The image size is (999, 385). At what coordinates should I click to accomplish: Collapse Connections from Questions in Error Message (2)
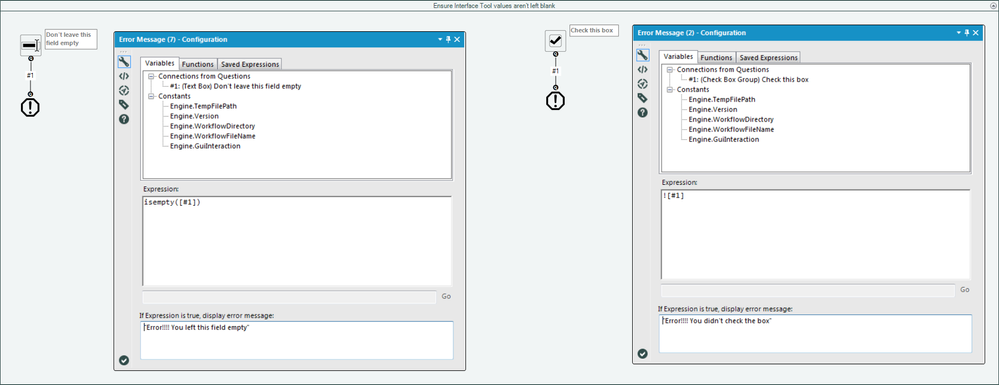[670, 70]
